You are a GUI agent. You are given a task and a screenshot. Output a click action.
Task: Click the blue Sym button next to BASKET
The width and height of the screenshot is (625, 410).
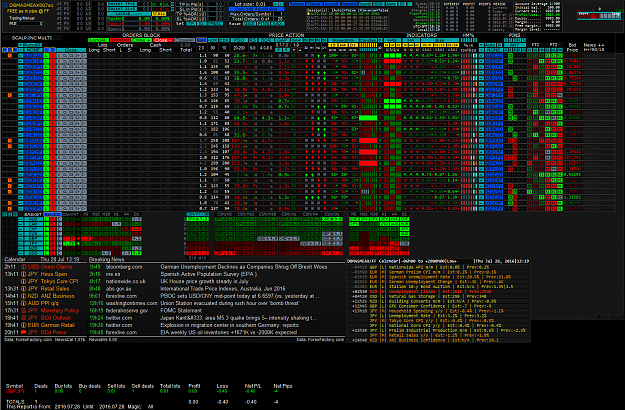[x=53, y=214]
